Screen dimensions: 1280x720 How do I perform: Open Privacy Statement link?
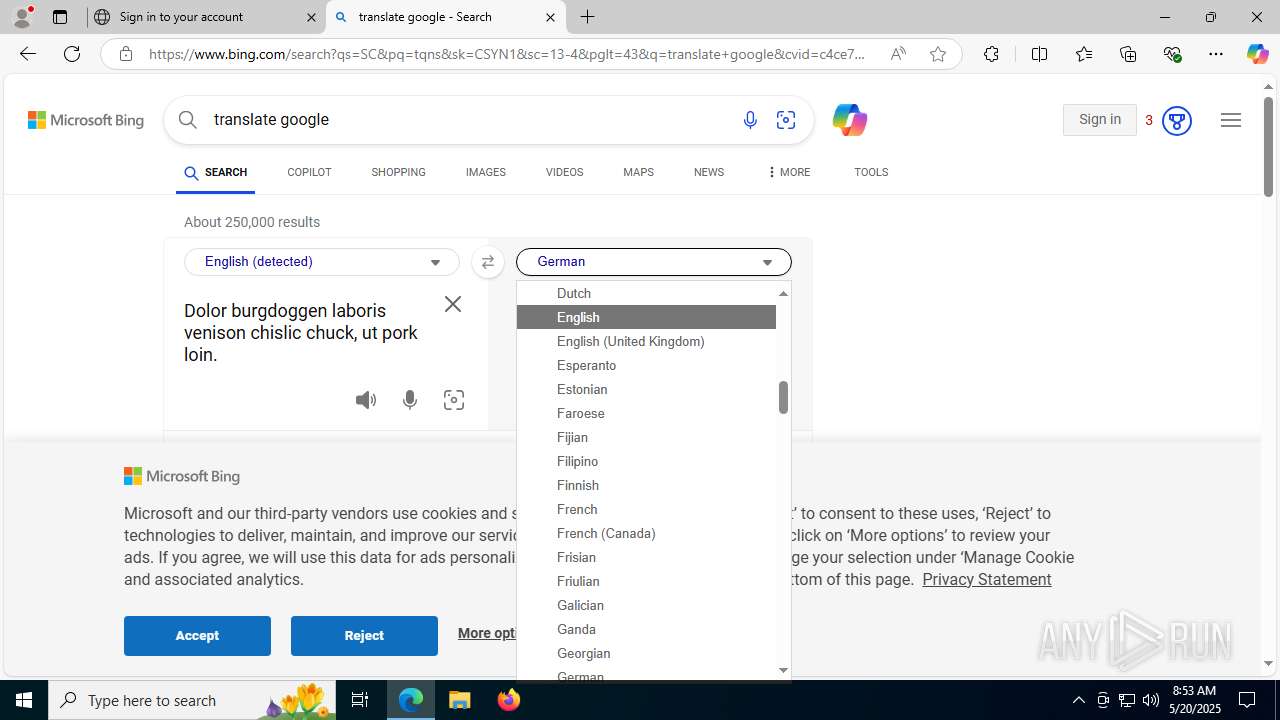pos(986,579)
